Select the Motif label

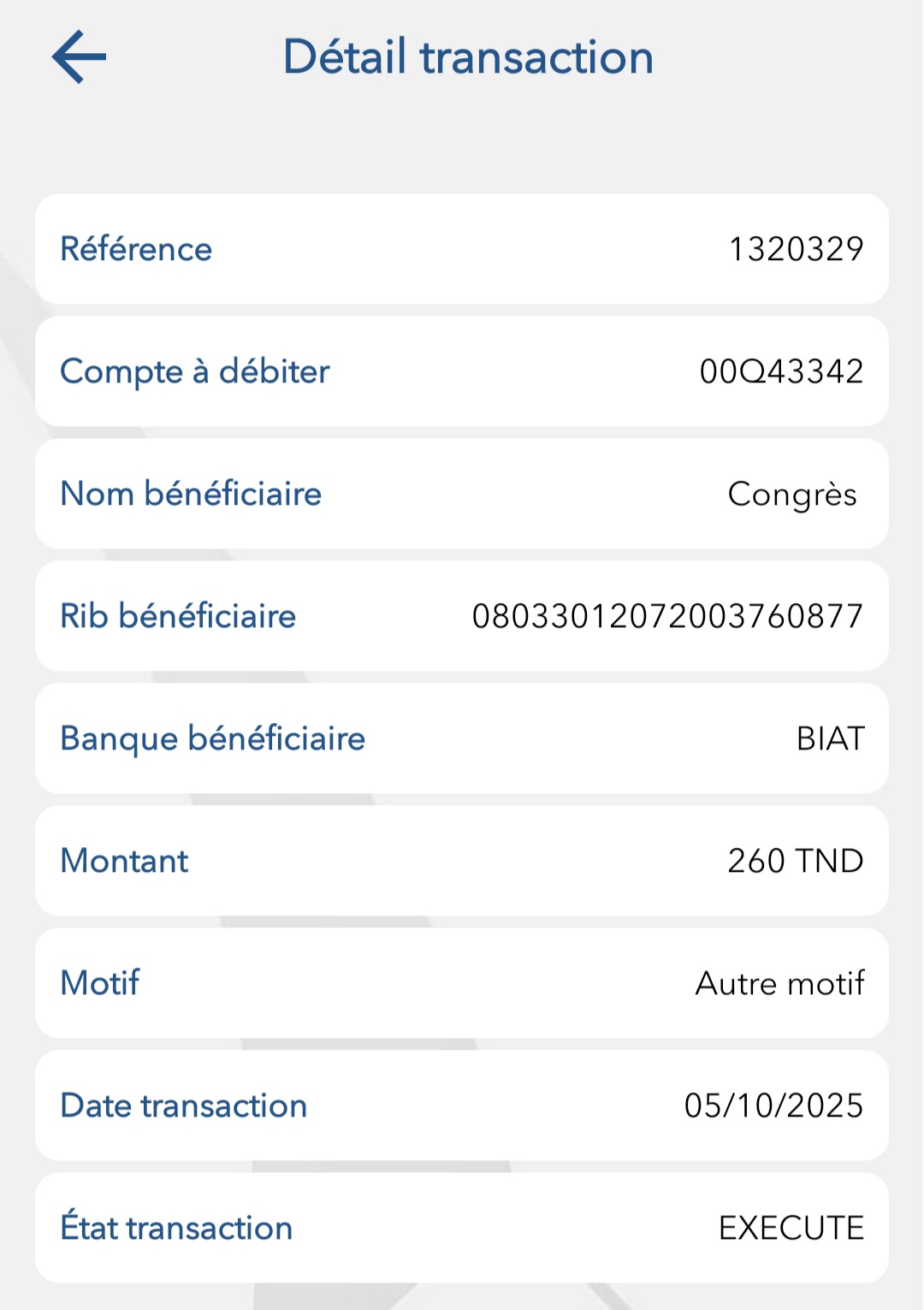pyautogui.click(x=99, y=983)
